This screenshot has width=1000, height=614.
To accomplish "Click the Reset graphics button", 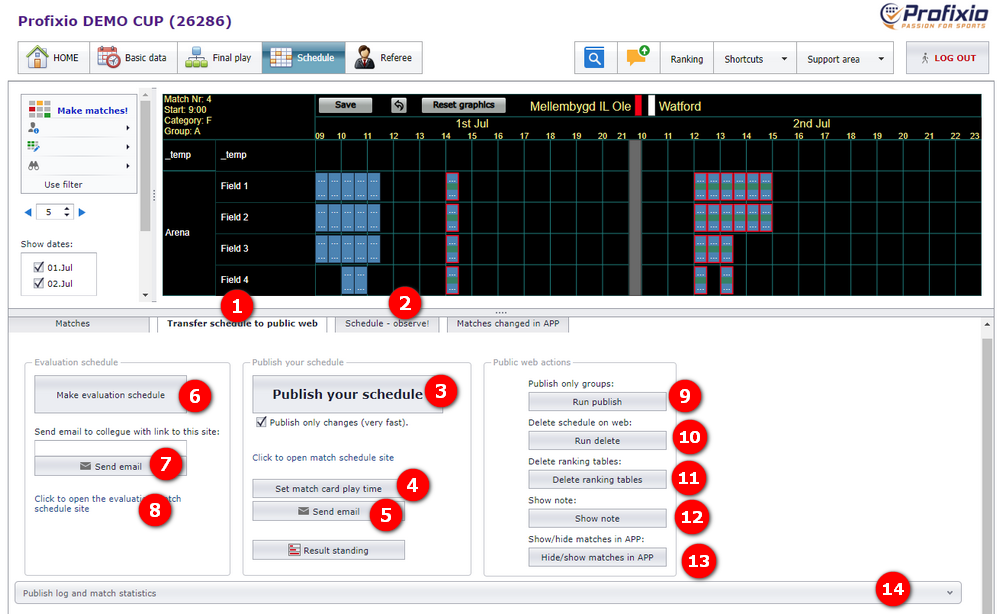I will pyautogui.click(x=464, y=105).
